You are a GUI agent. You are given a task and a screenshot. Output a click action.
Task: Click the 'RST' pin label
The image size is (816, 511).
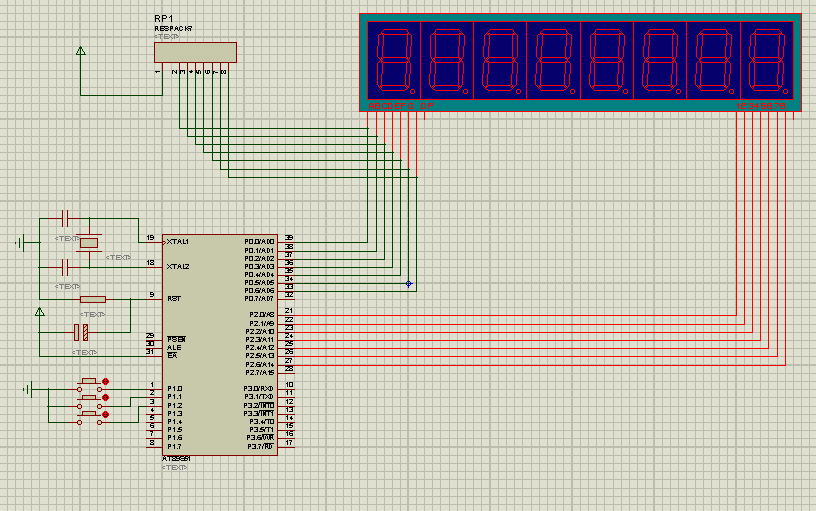pyautogui.click(x=174, y=299)
